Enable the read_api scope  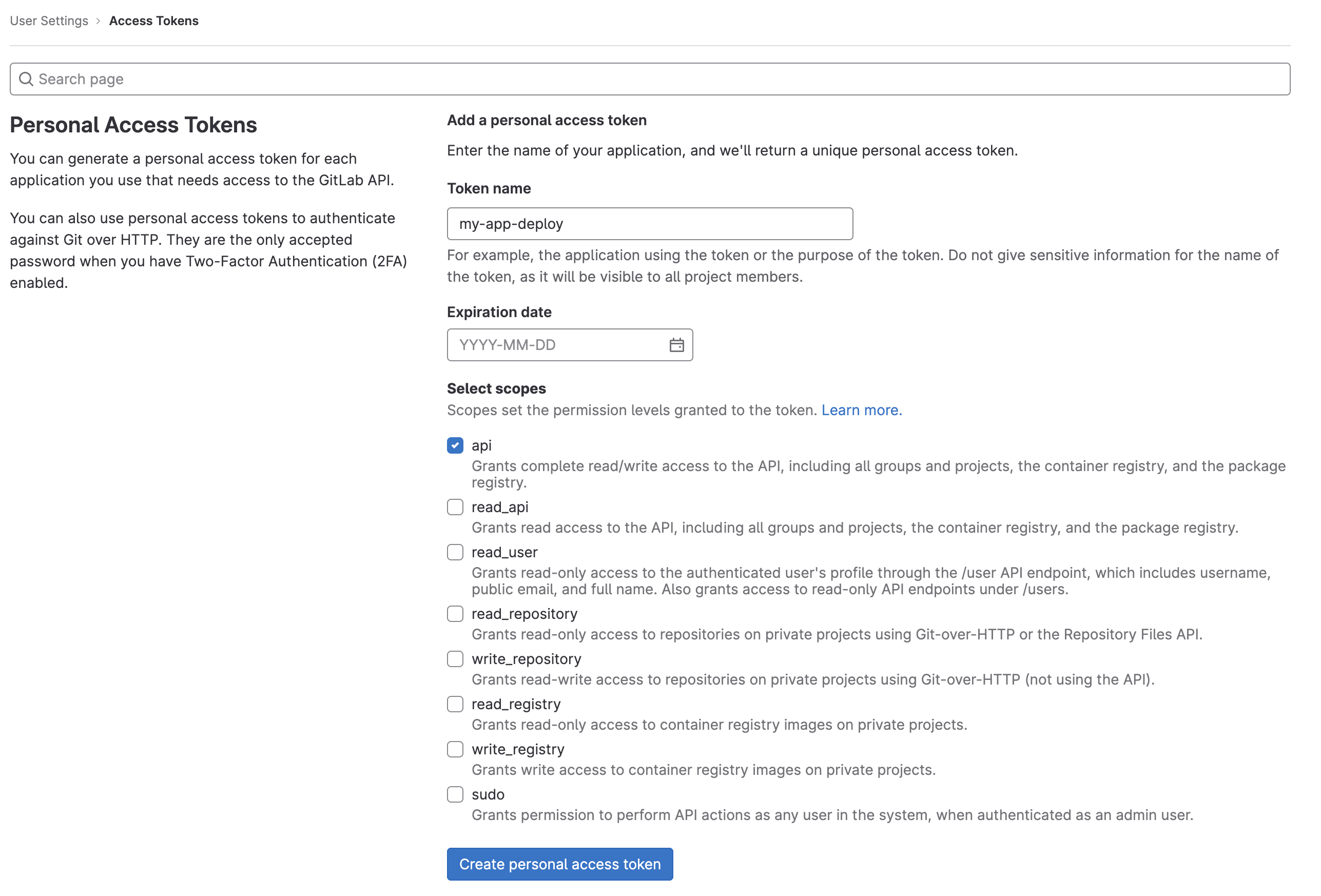point(455,507)
